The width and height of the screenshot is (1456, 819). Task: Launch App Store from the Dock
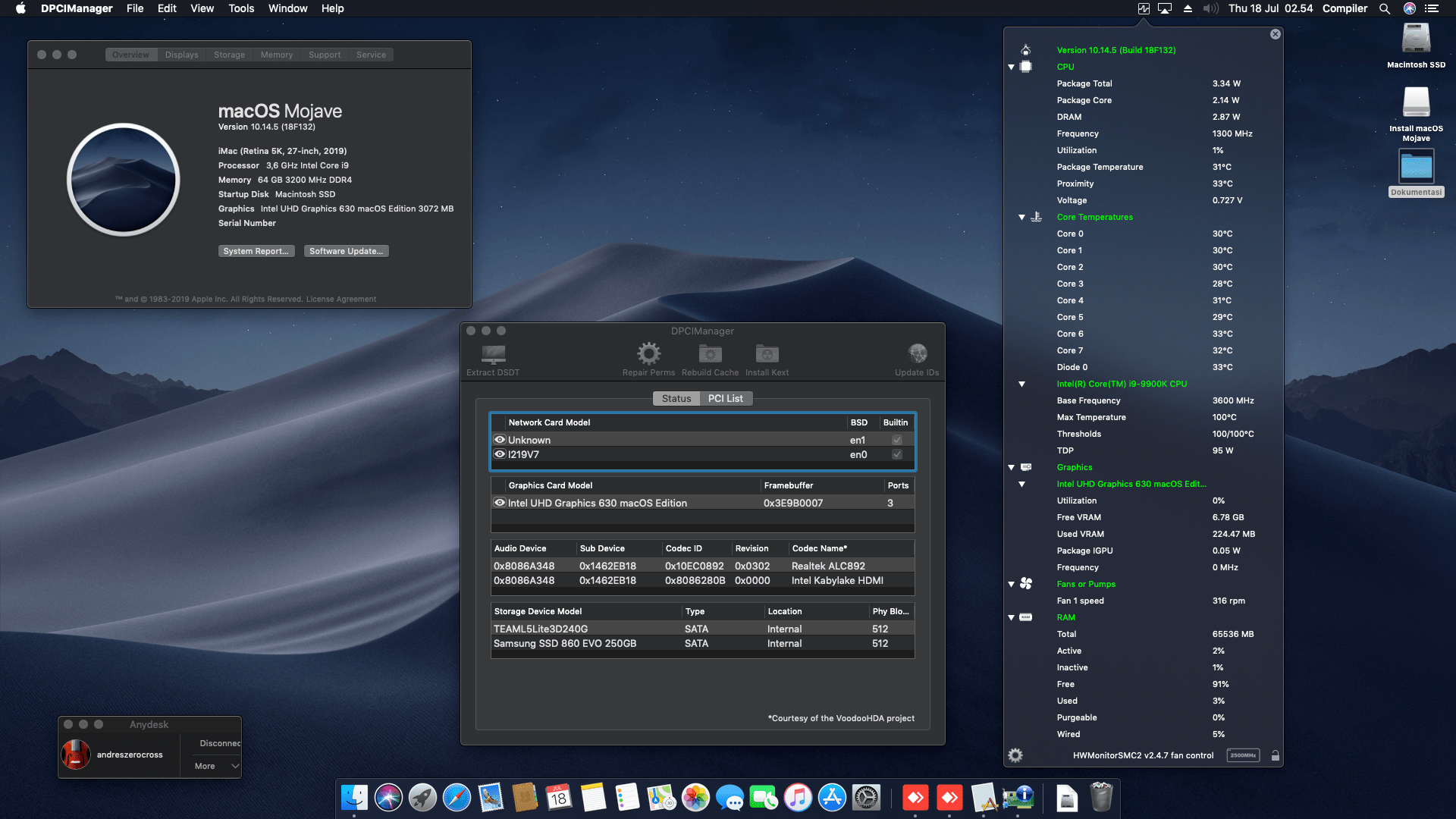pyautogui.click(x=831, y=798)
